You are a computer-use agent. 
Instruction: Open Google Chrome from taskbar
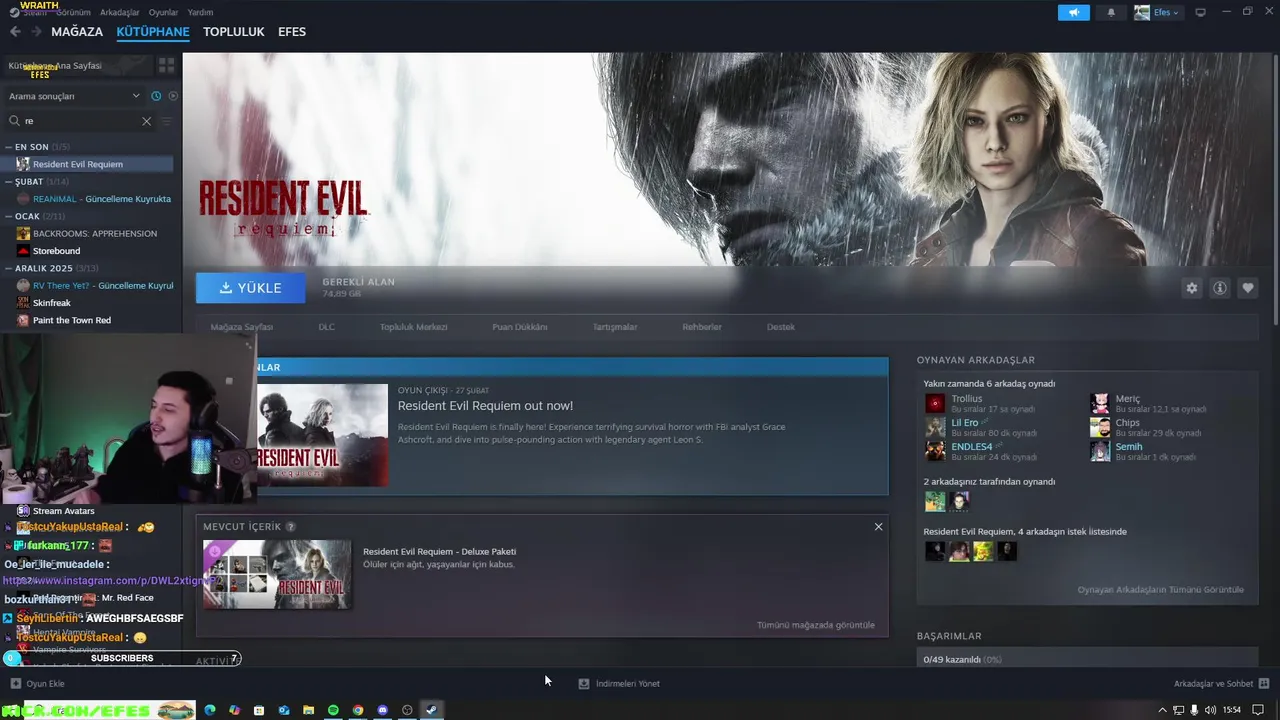pos(358,710)
